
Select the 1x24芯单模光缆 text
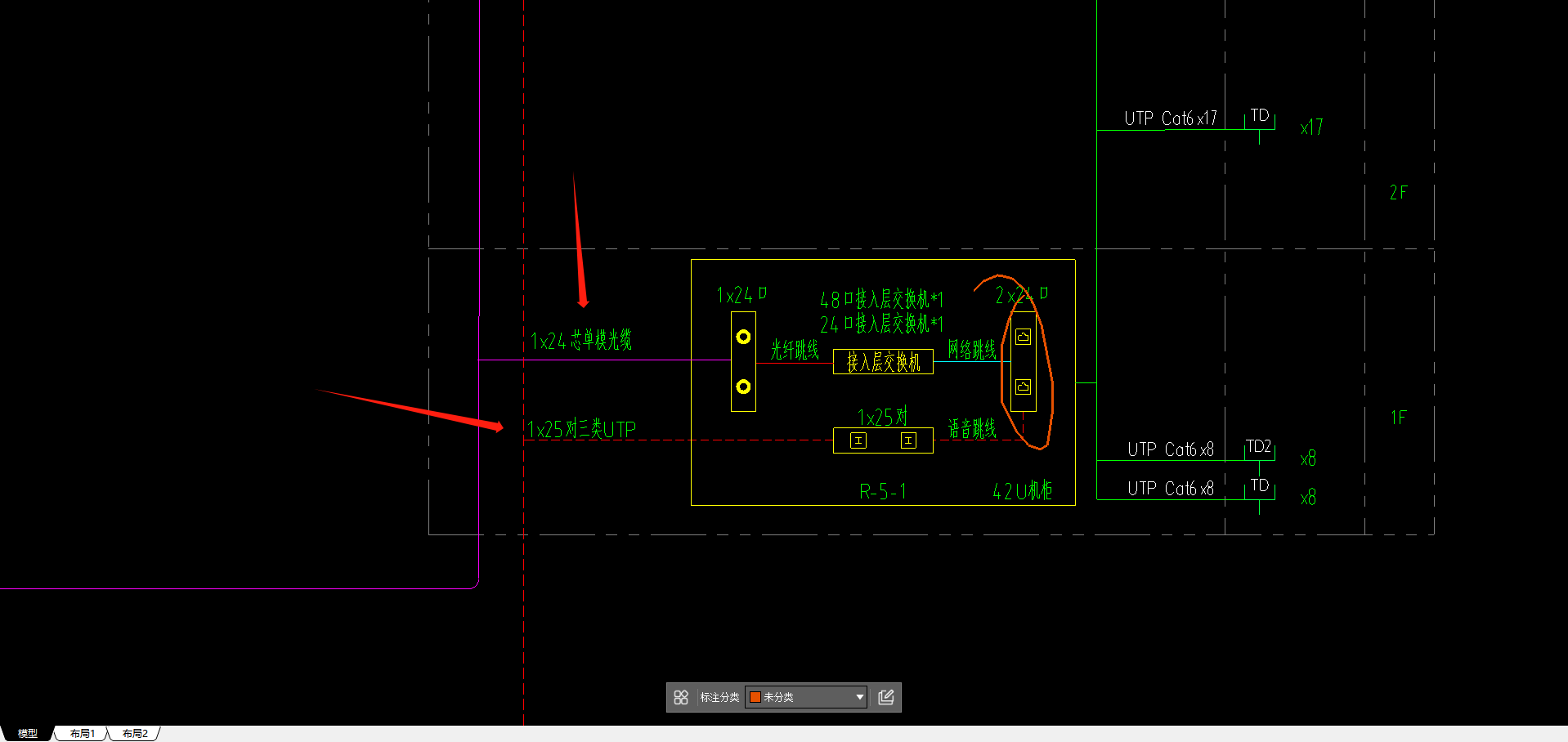[x=581, y=340]
